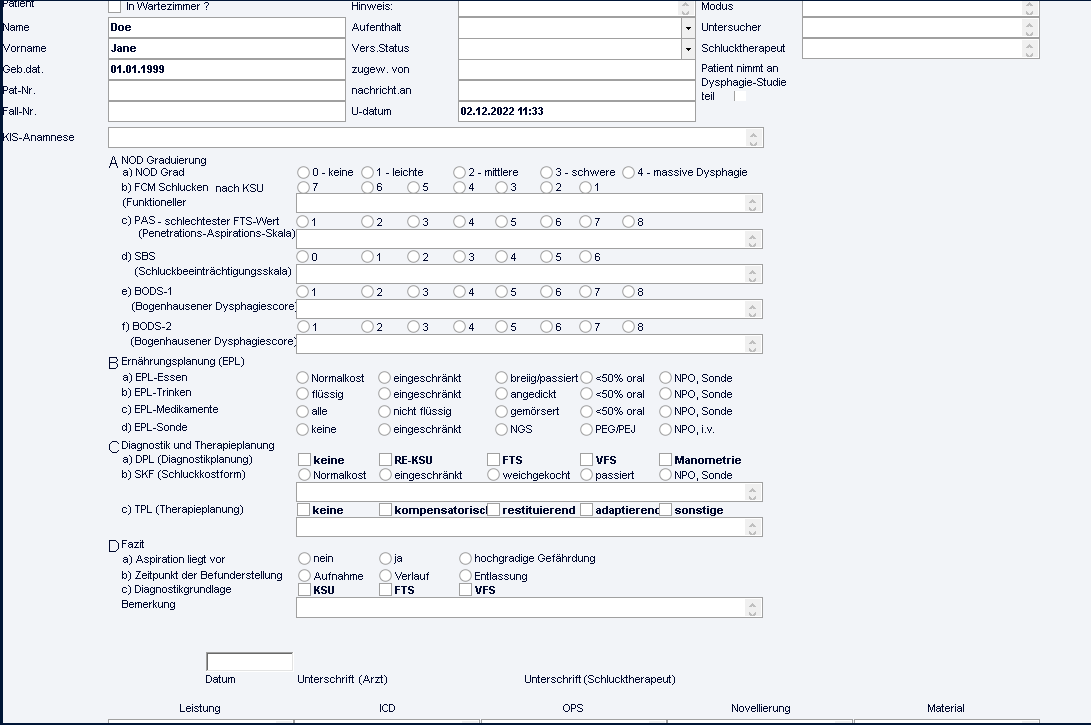1091x725 pixels.
Task: Choose BODS-2 score 2
Action: coord(367,326)
